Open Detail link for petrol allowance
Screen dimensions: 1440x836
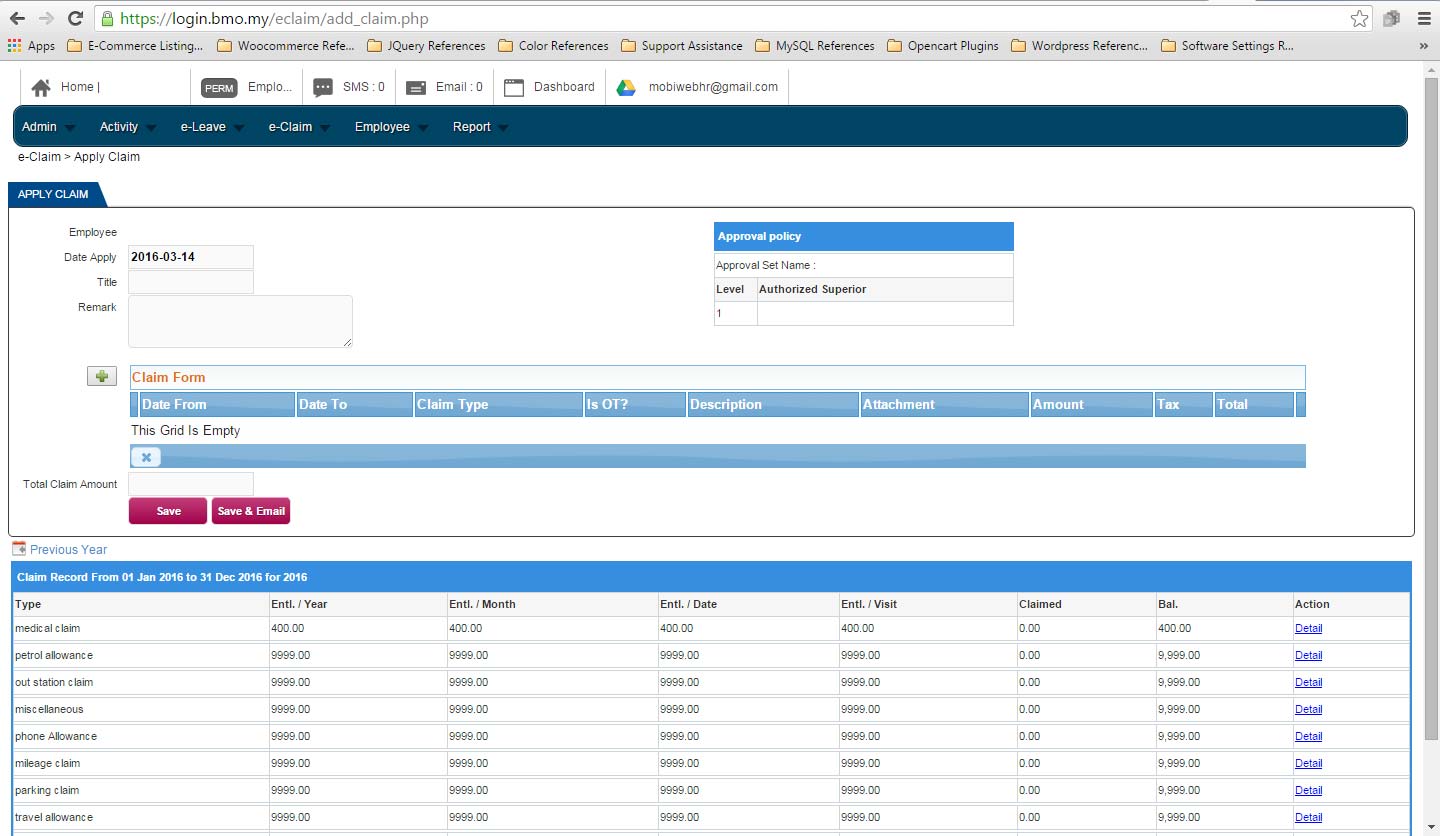(1308, 655)
